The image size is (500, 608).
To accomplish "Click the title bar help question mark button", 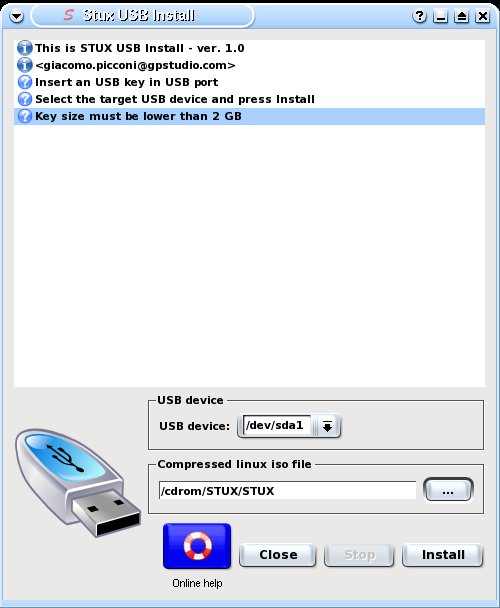I will (419, 16).
